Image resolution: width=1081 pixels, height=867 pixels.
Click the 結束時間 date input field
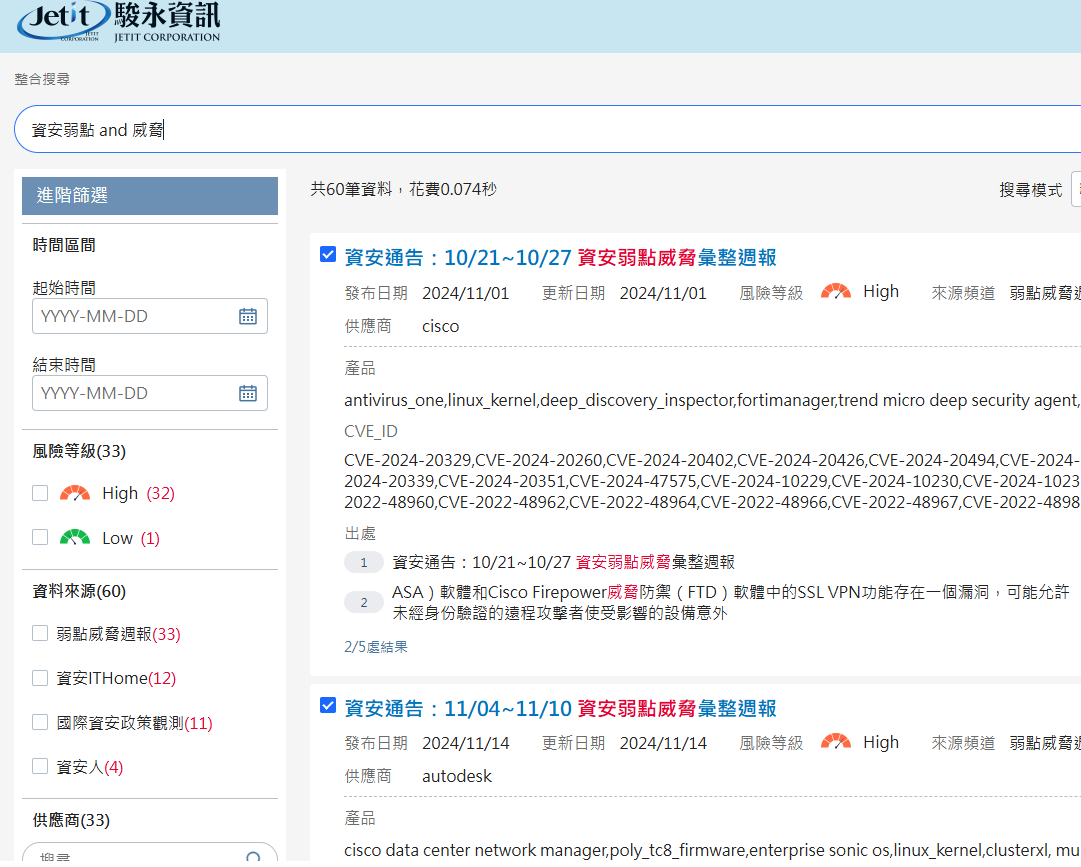click(x=150, y=394)
